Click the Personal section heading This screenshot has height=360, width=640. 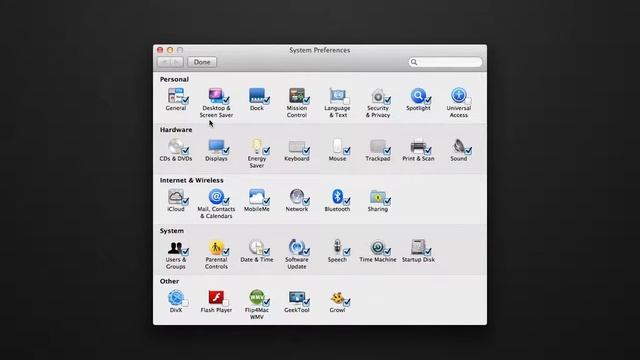(x=174, y=79)
